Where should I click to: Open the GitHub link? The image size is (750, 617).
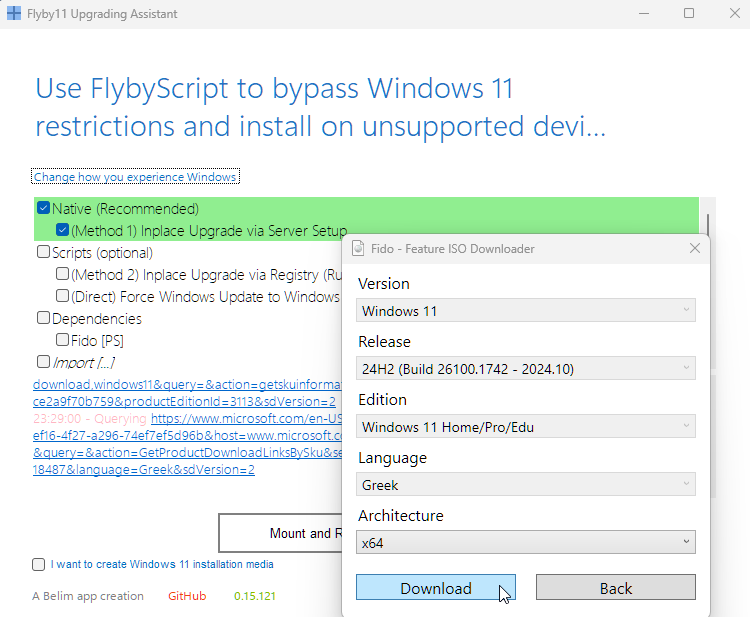click(187, 596)
